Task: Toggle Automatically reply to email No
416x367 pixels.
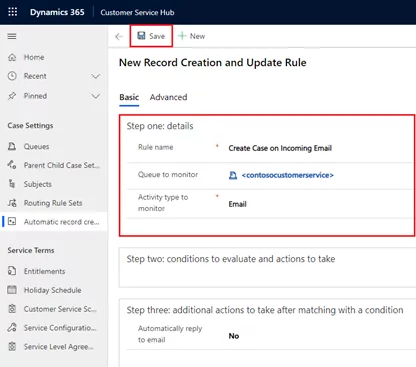Action: [234, 336]
